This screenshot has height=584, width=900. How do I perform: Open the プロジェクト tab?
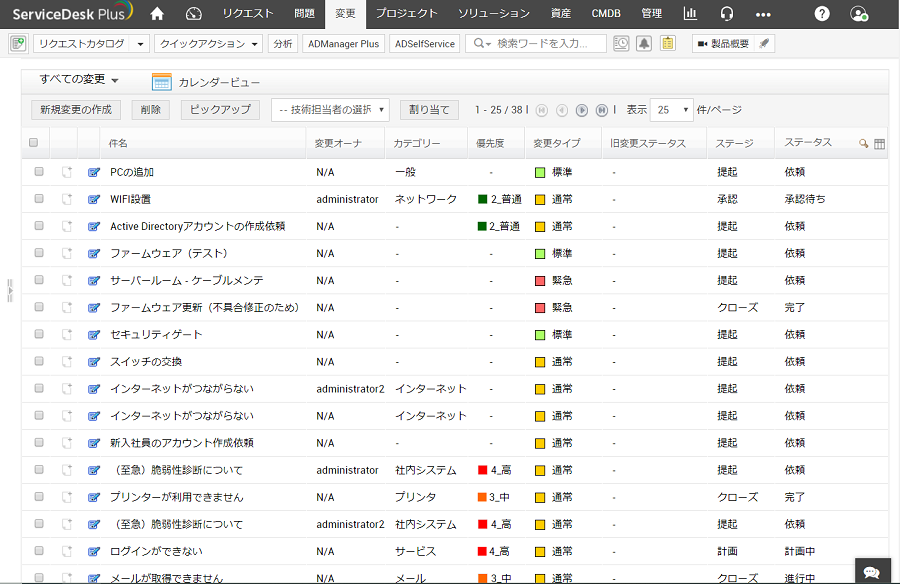406,14
